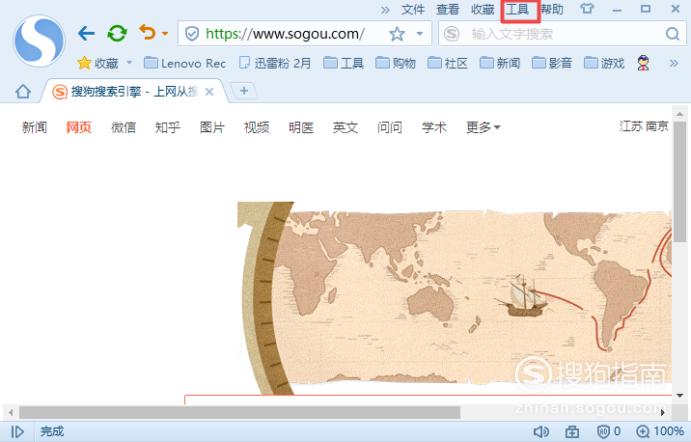Click the magnifier search button
This screenshot has width=691, height=442.
672,33
